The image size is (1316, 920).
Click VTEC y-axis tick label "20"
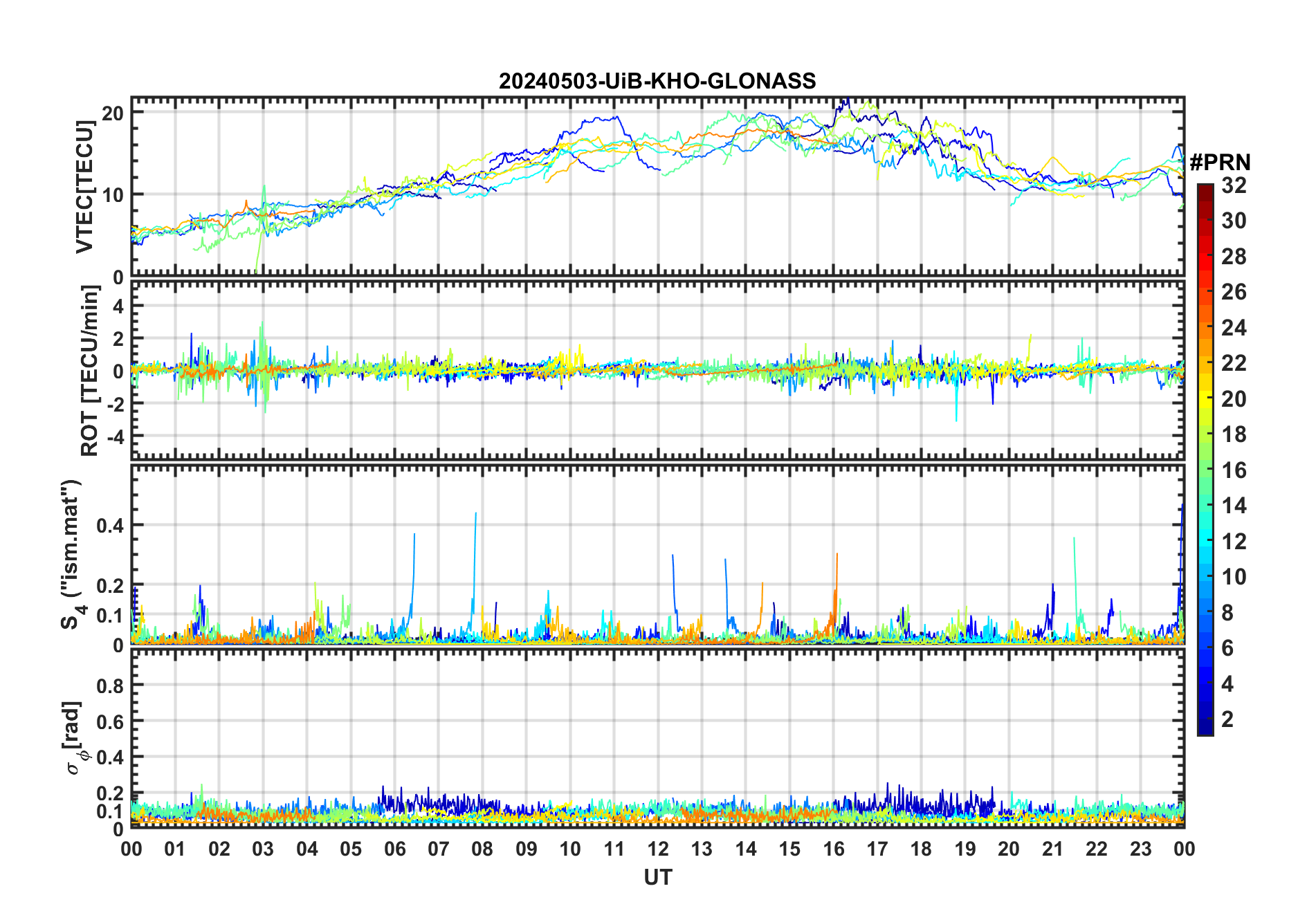(x=113, y=113)
